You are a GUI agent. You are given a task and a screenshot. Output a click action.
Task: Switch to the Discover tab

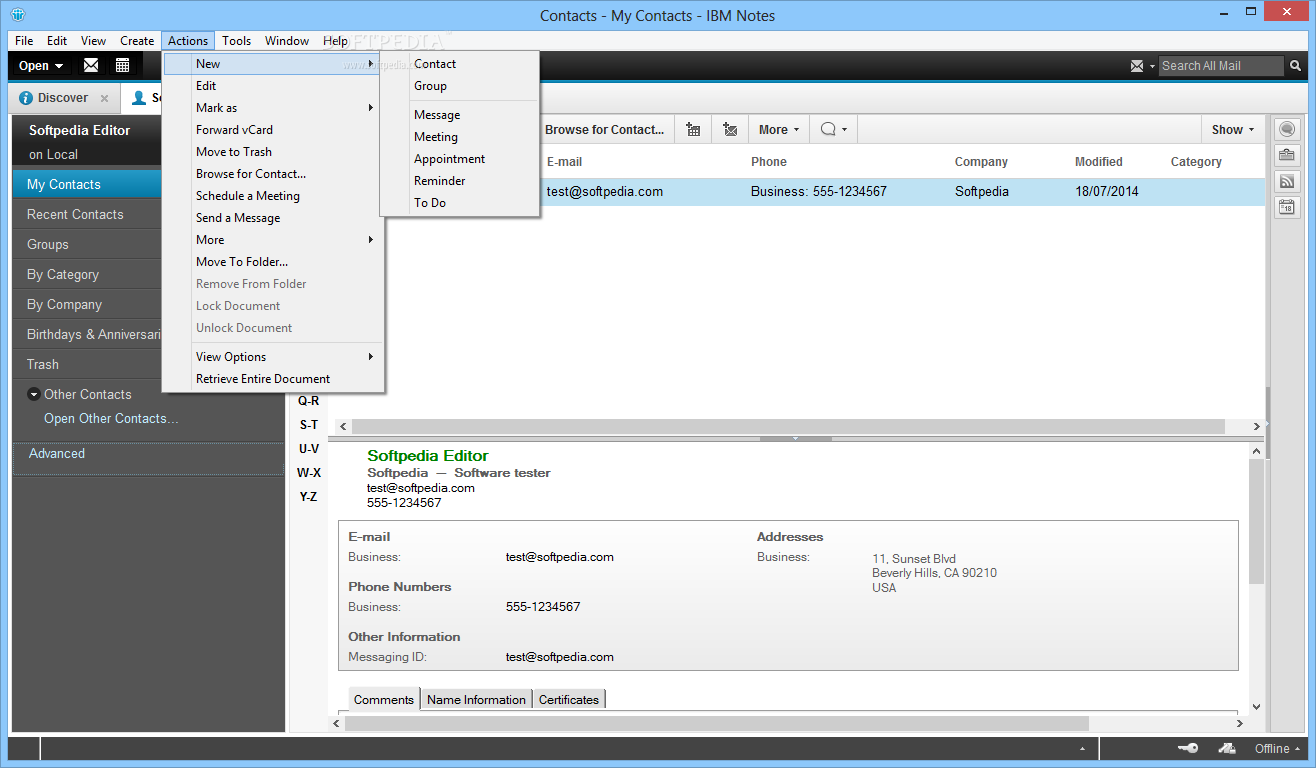pyautogui.click(x=64, y=98)
